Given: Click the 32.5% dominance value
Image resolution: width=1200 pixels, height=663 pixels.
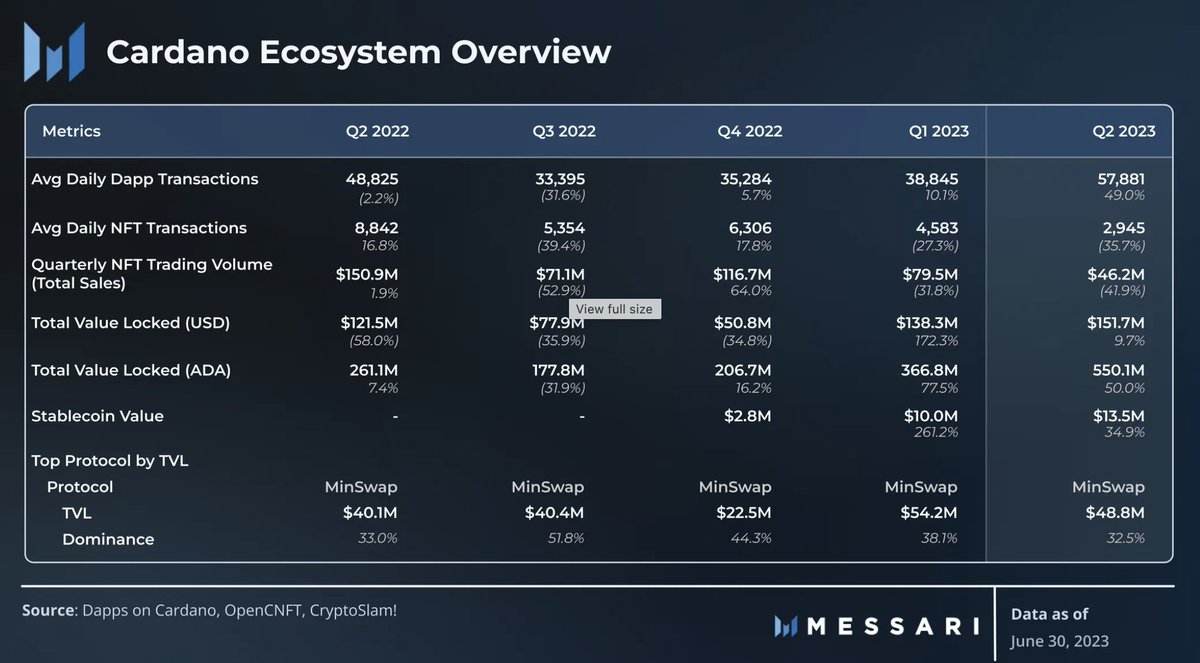Looking at the screenshot, I should pos(1126,539).
